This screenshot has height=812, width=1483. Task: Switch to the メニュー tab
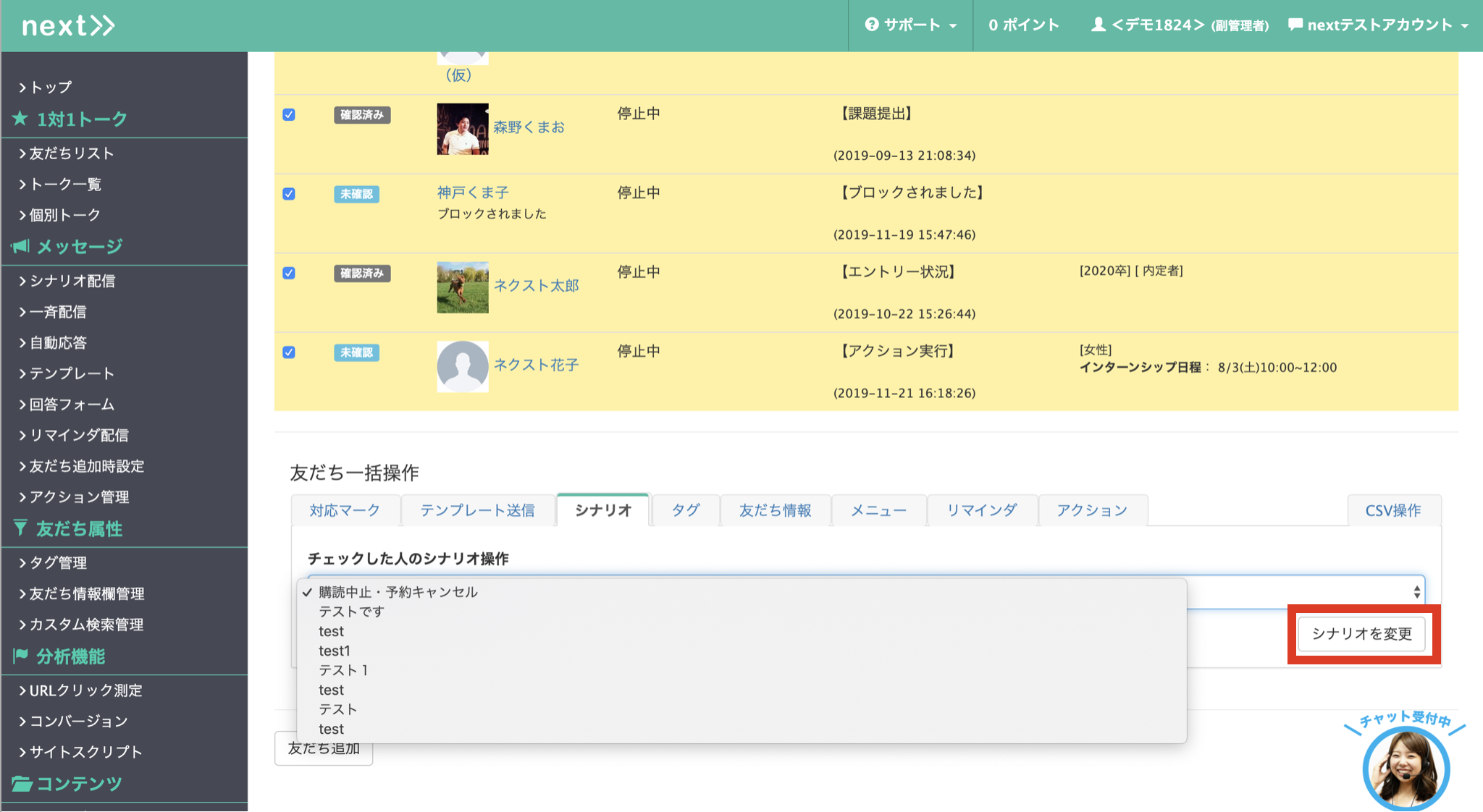point(878,510)
